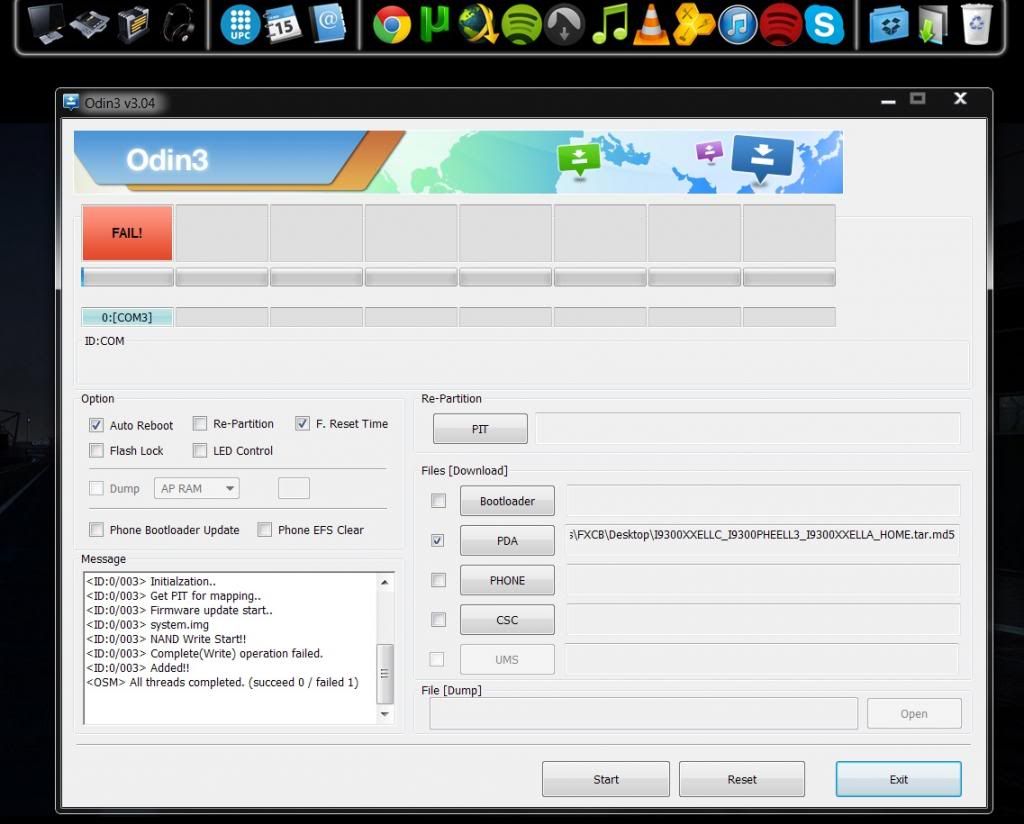Click the PIT file button
The image size is (1024, 824).
coord(480,429)
